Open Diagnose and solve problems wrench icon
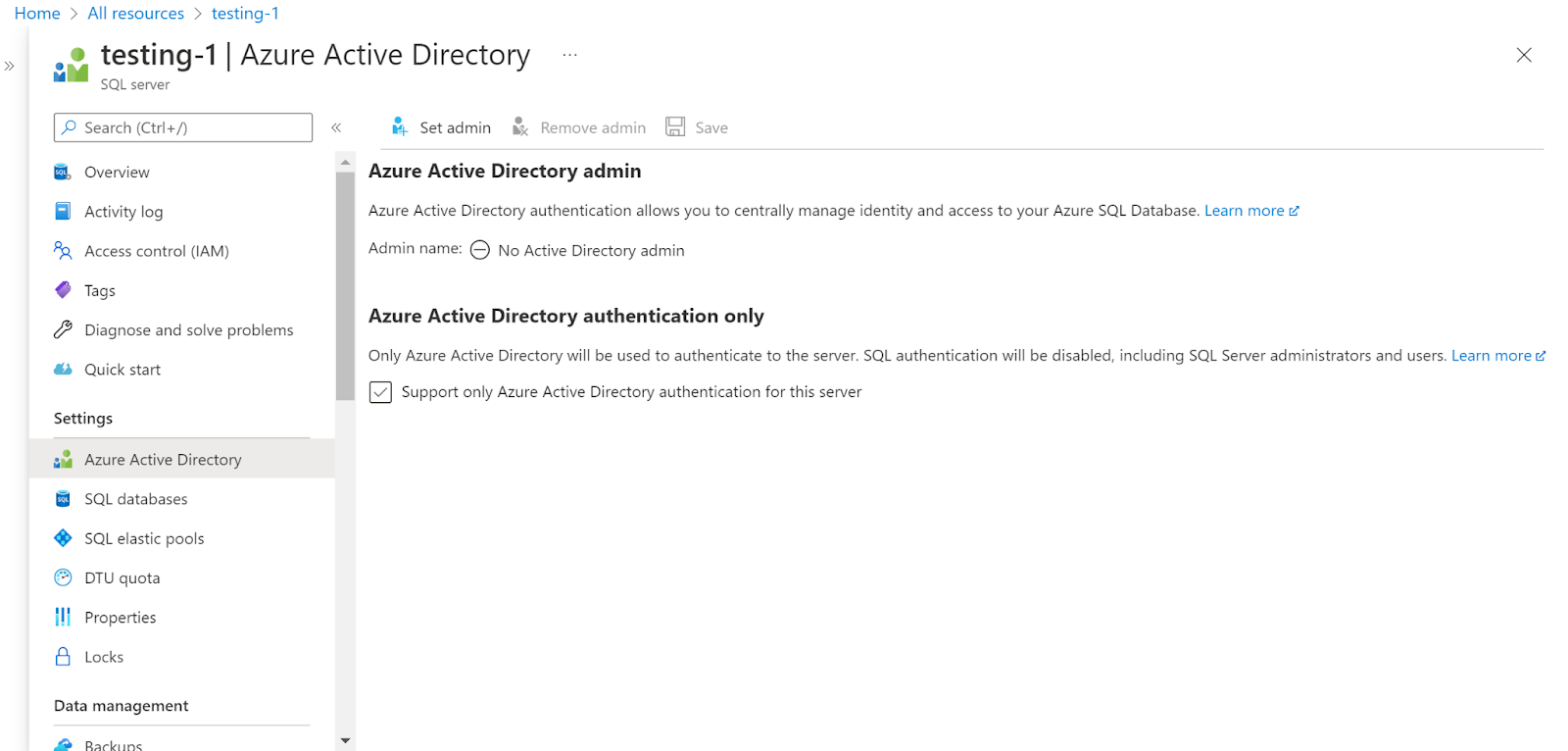This screenshot has width=1568, height=751. coord(63,330)
